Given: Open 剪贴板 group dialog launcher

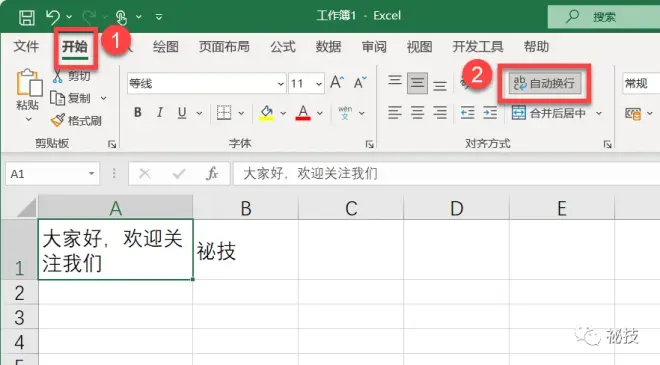Looking at the screenshot, I should tap(112, 144).
